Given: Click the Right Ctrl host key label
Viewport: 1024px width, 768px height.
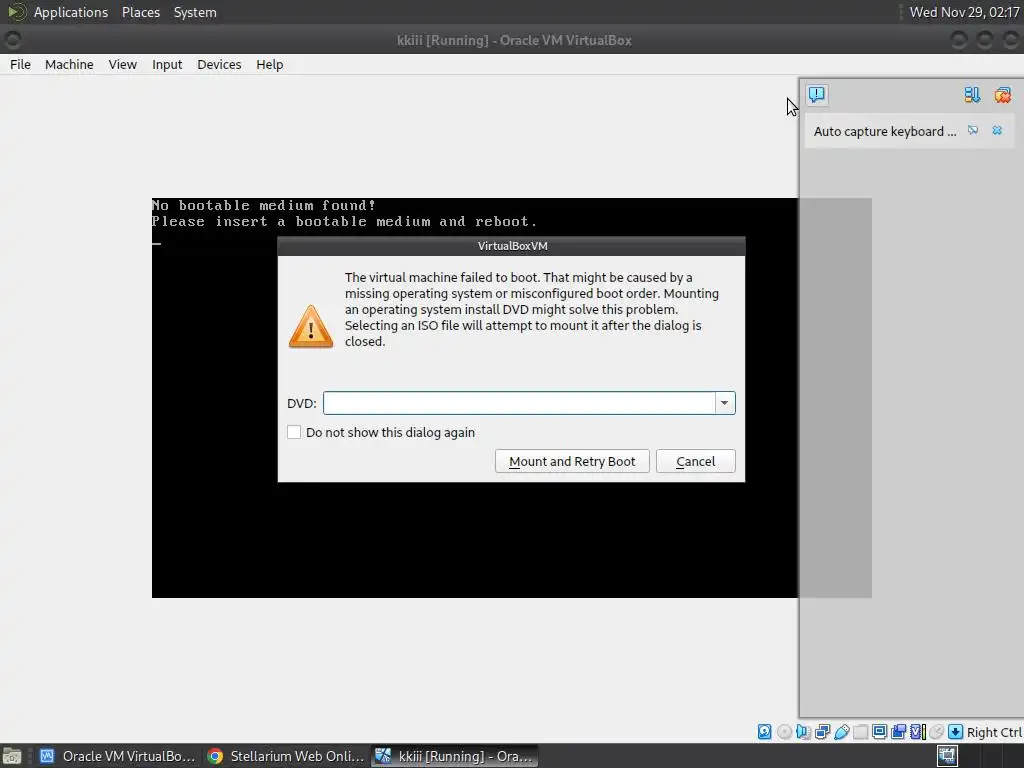Looking at the screenshot, I should click(994, 733).
